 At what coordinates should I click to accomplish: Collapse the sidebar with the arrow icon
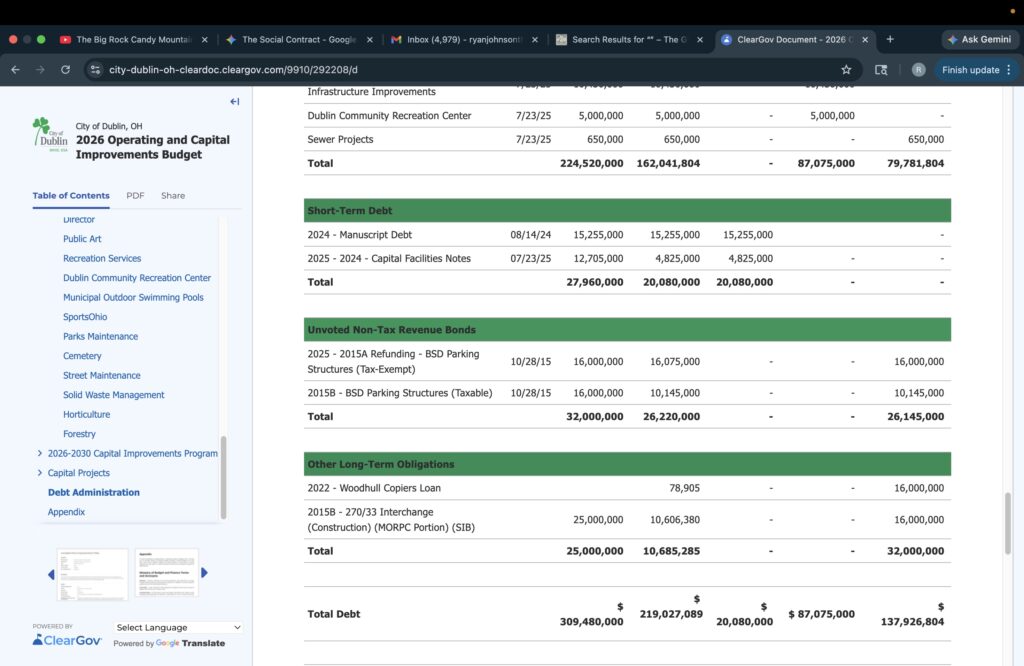(235, 102)
